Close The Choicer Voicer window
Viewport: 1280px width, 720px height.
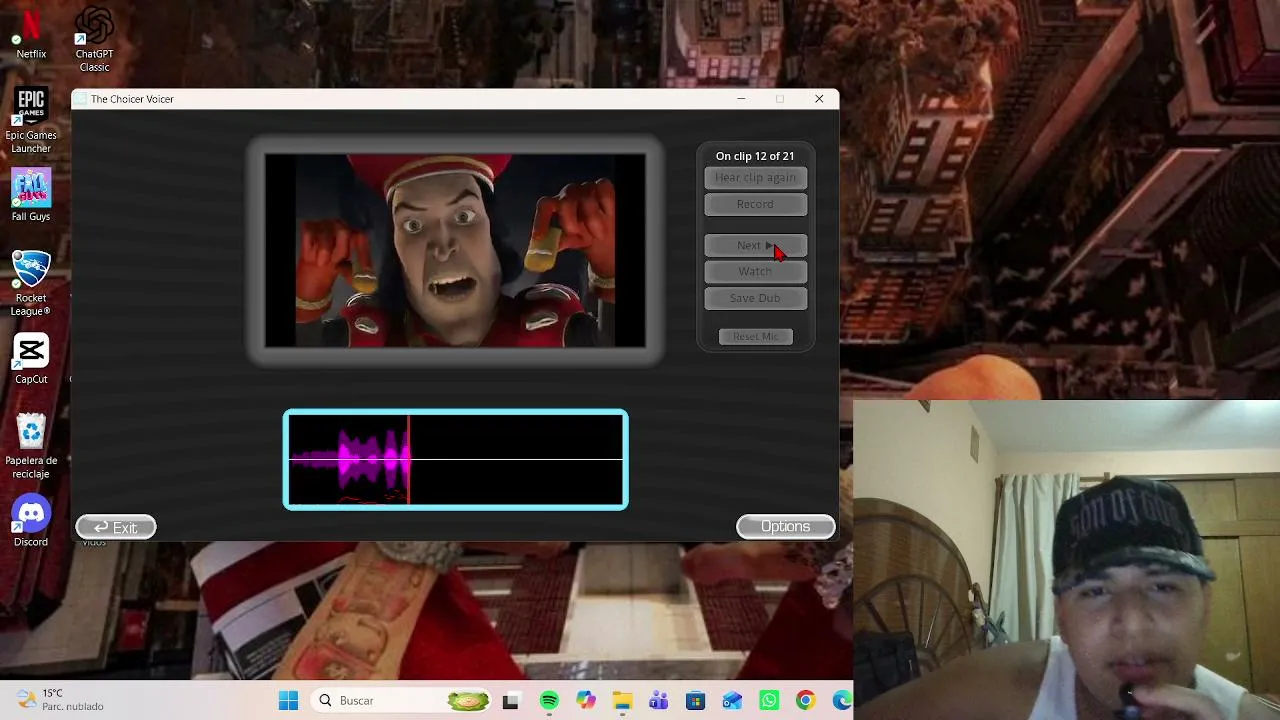pos(819,99)
